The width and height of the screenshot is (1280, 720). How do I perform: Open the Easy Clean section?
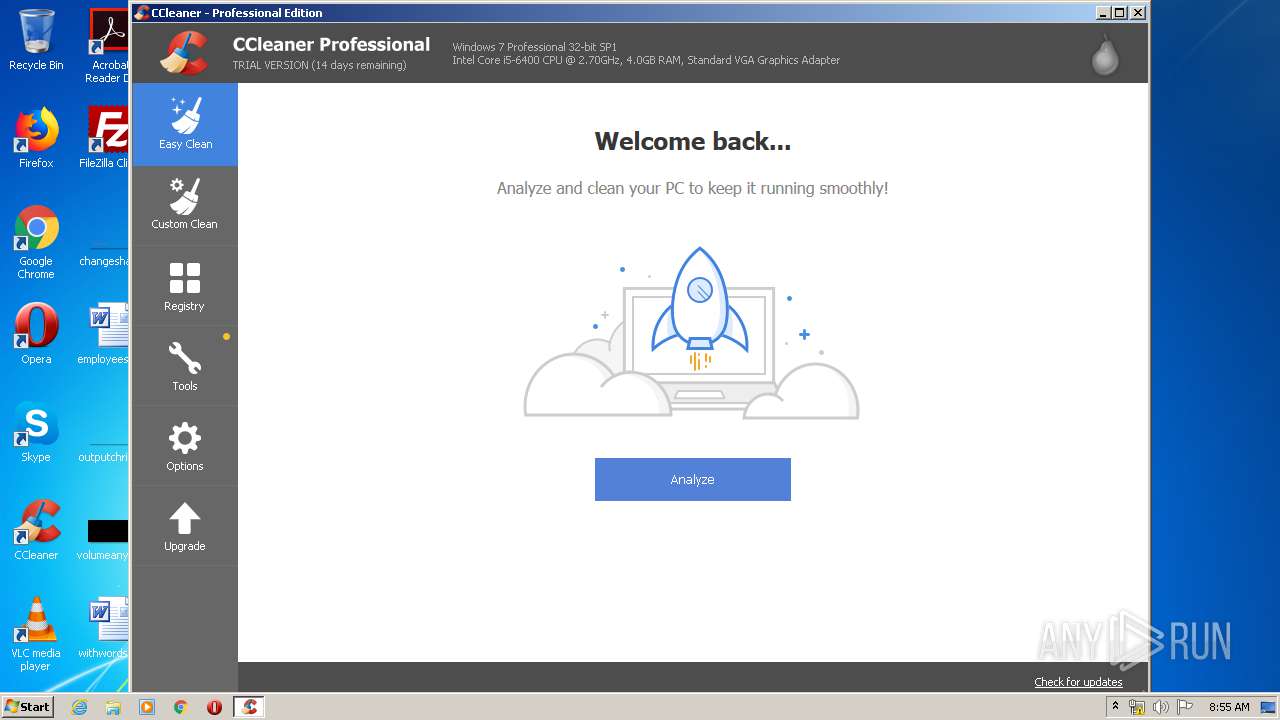(x=185, y=124)
